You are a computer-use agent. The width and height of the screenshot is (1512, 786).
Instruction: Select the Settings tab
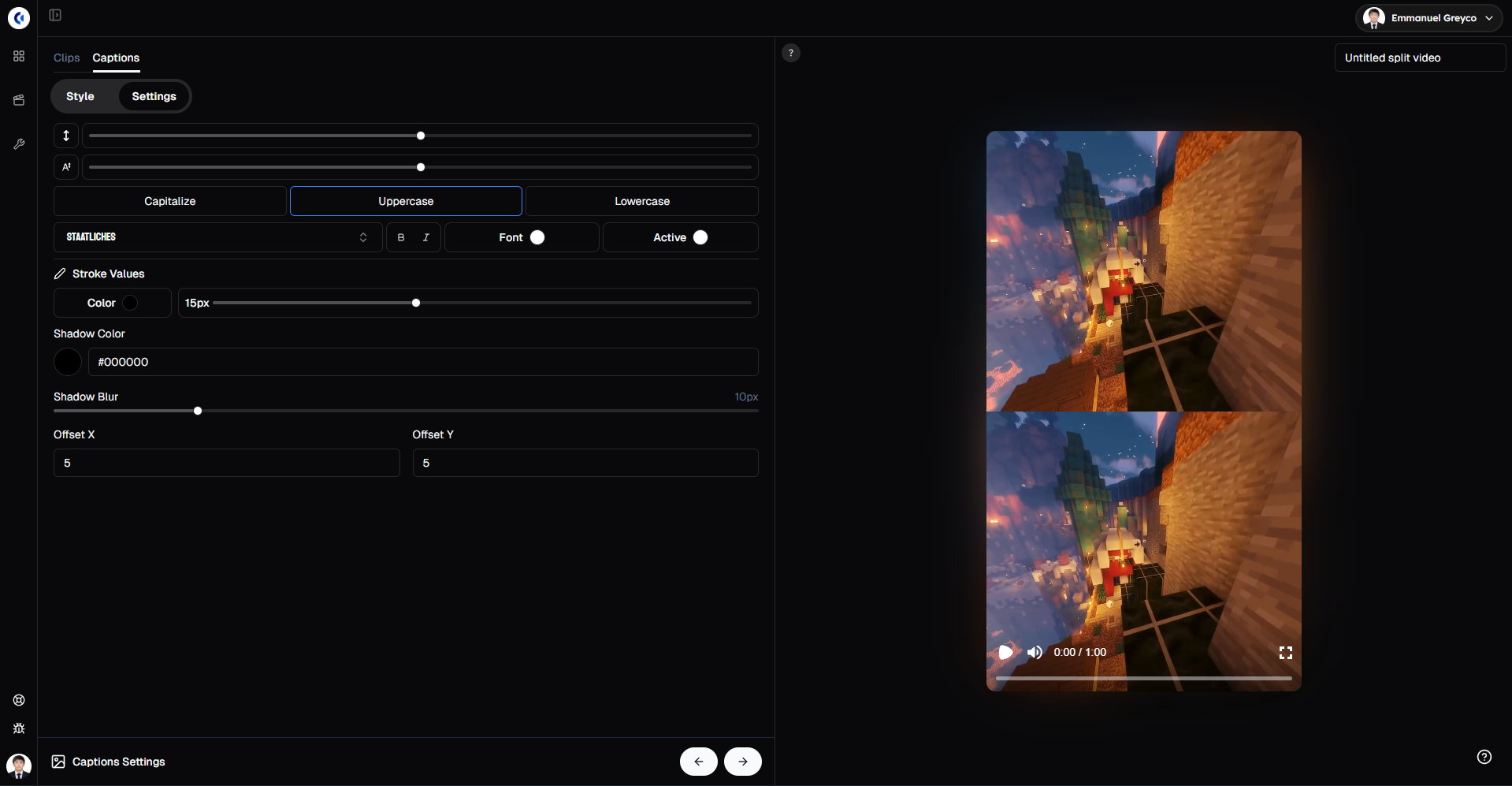(x=154, y=96)
